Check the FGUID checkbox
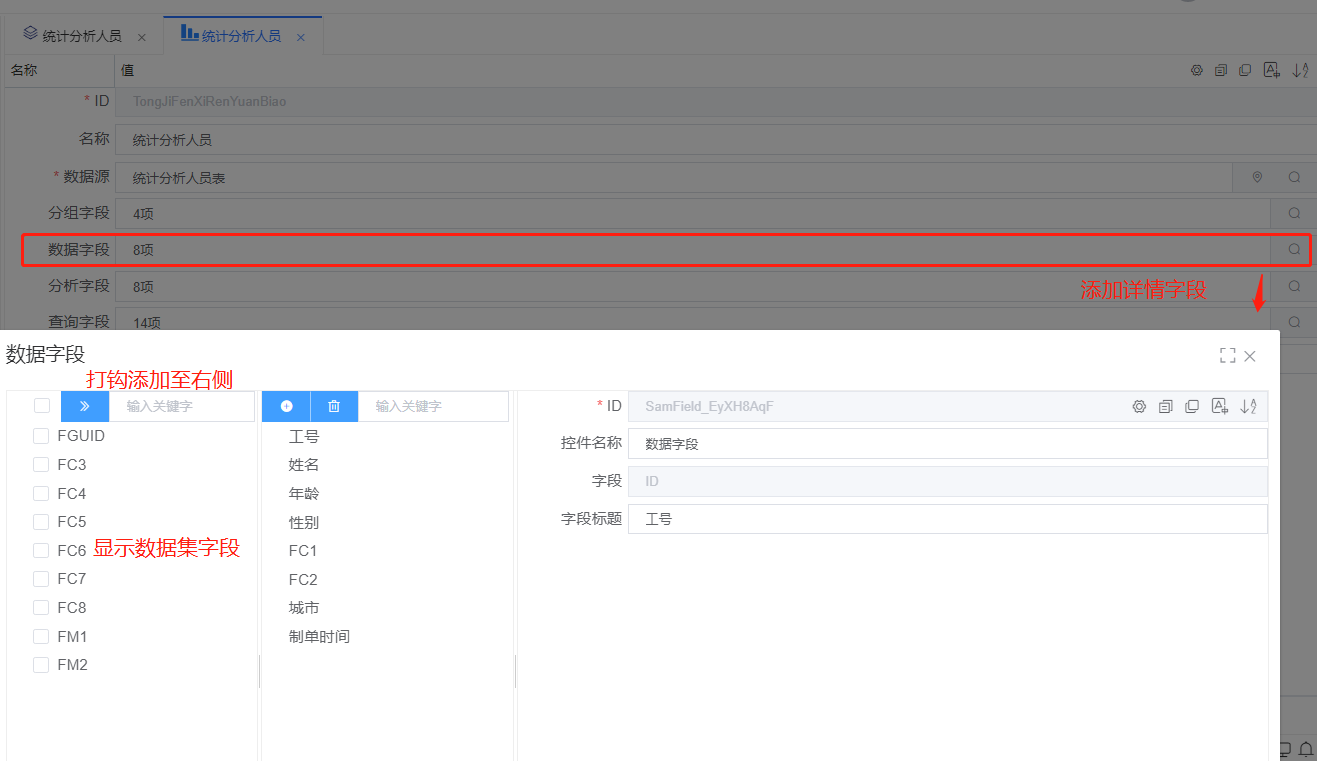The image size is (1317, 761). (x=41, y=436)
